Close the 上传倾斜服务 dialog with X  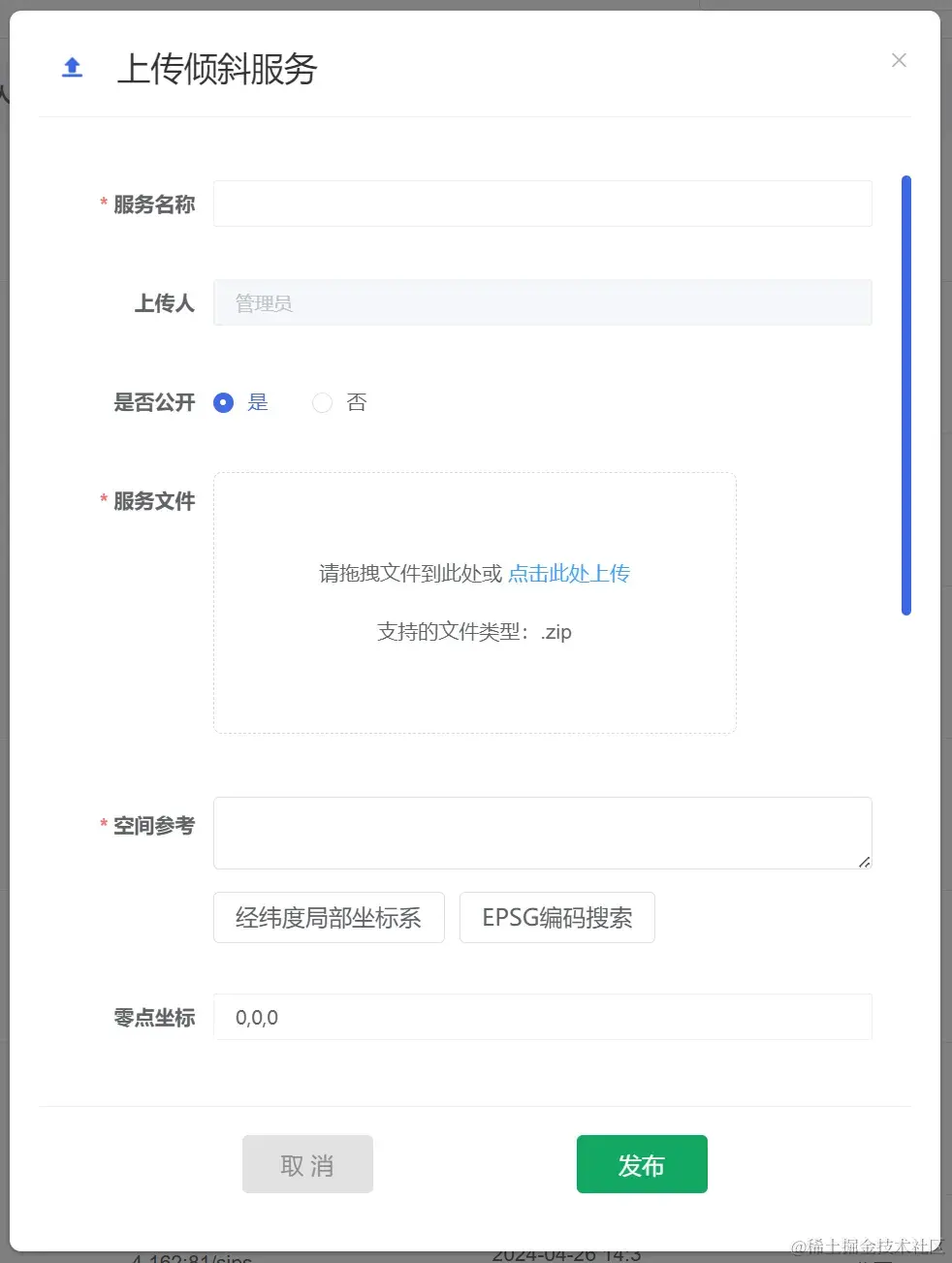(x=899, y=60)
